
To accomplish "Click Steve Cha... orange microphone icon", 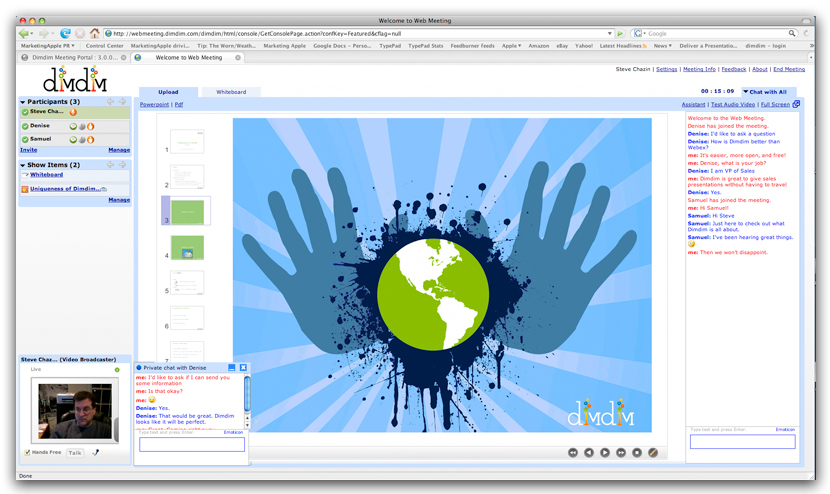I will (x=73, y=112).
